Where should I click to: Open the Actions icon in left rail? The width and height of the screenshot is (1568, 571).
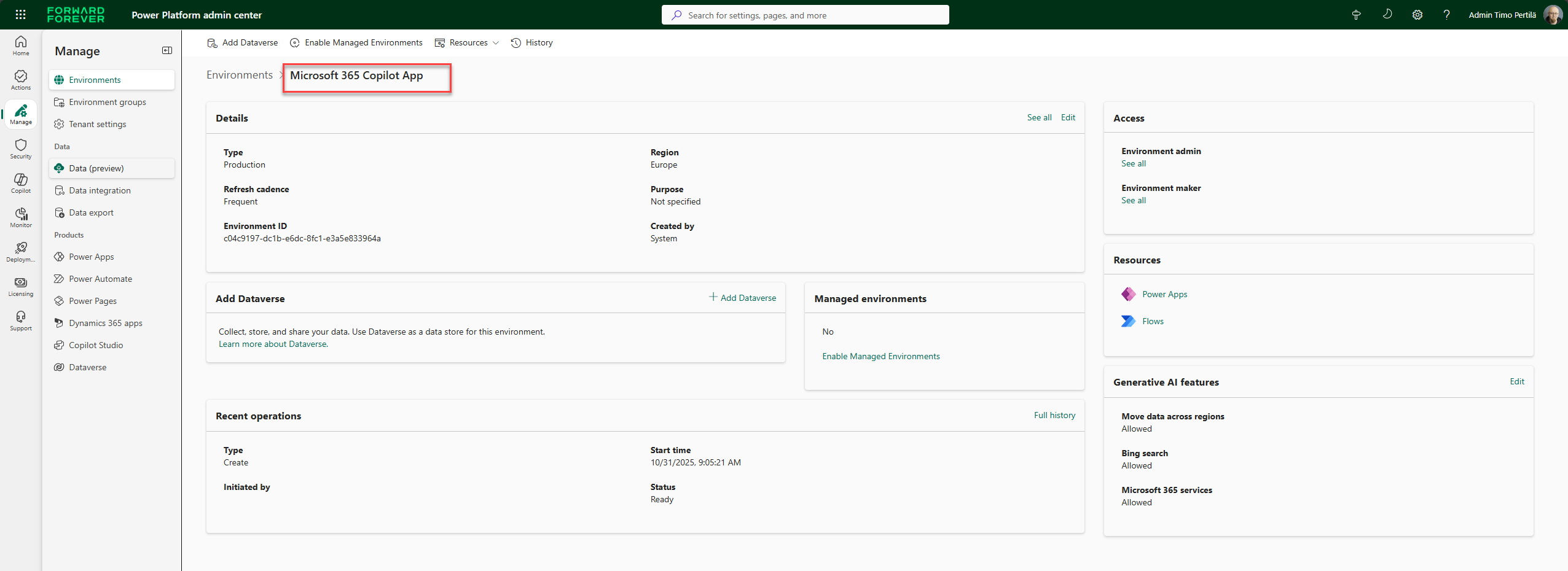coord(21,80)
